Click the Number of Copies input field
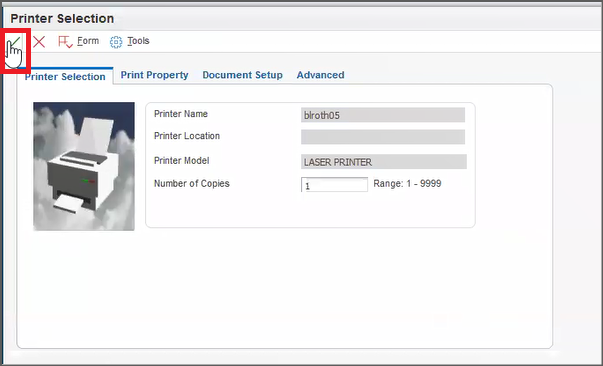This screenshot has height=366, width=603. (334, 185)
